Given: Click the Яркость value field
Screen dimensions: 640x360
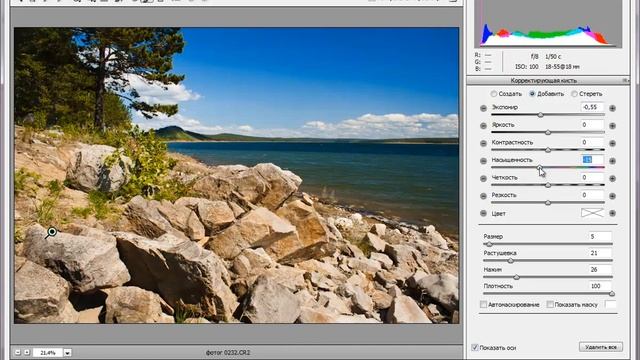Looking at the screenshot, I should tap(592, 124).
